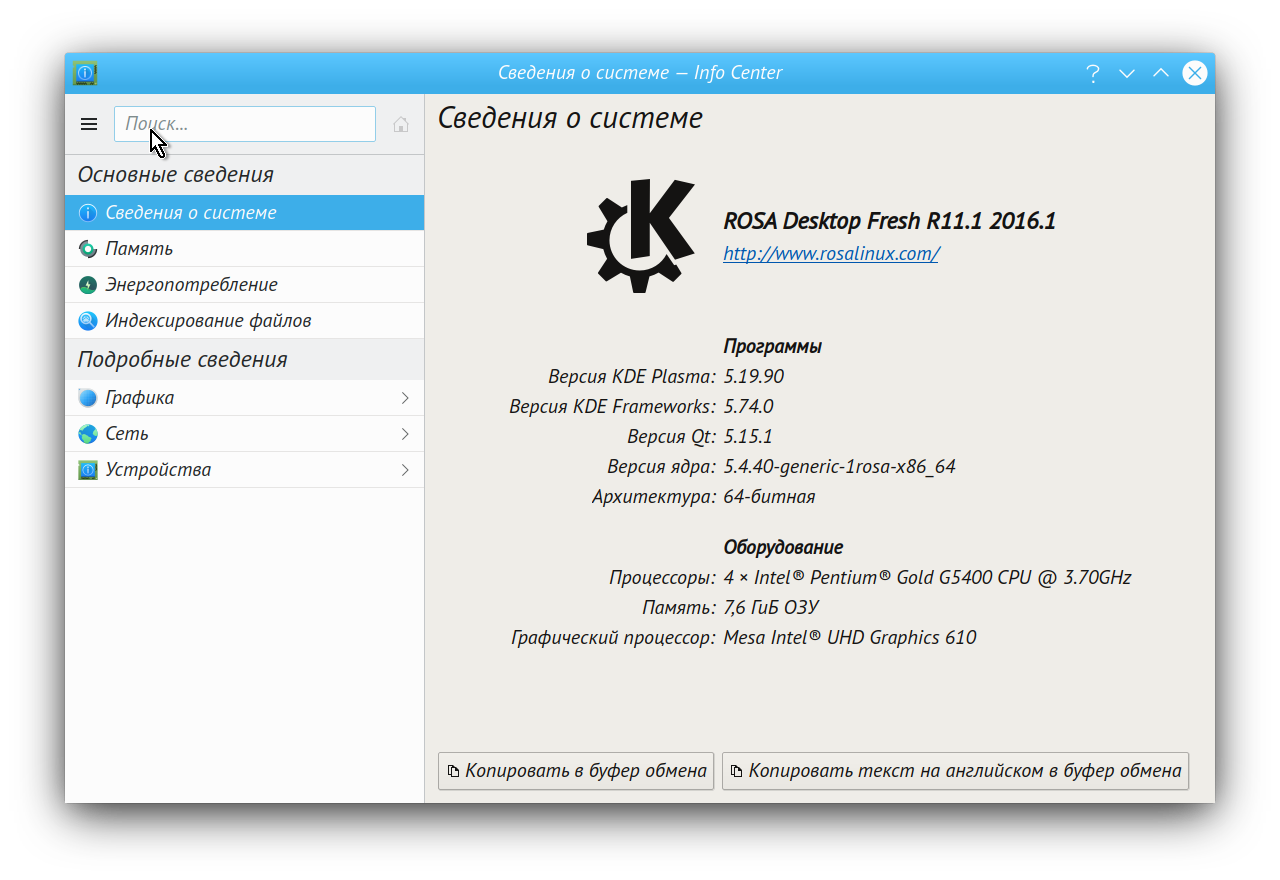The width and height of the screenshot is (1280, 880).
Task: Open the Графика category
Action: click(x=244, y=398)
